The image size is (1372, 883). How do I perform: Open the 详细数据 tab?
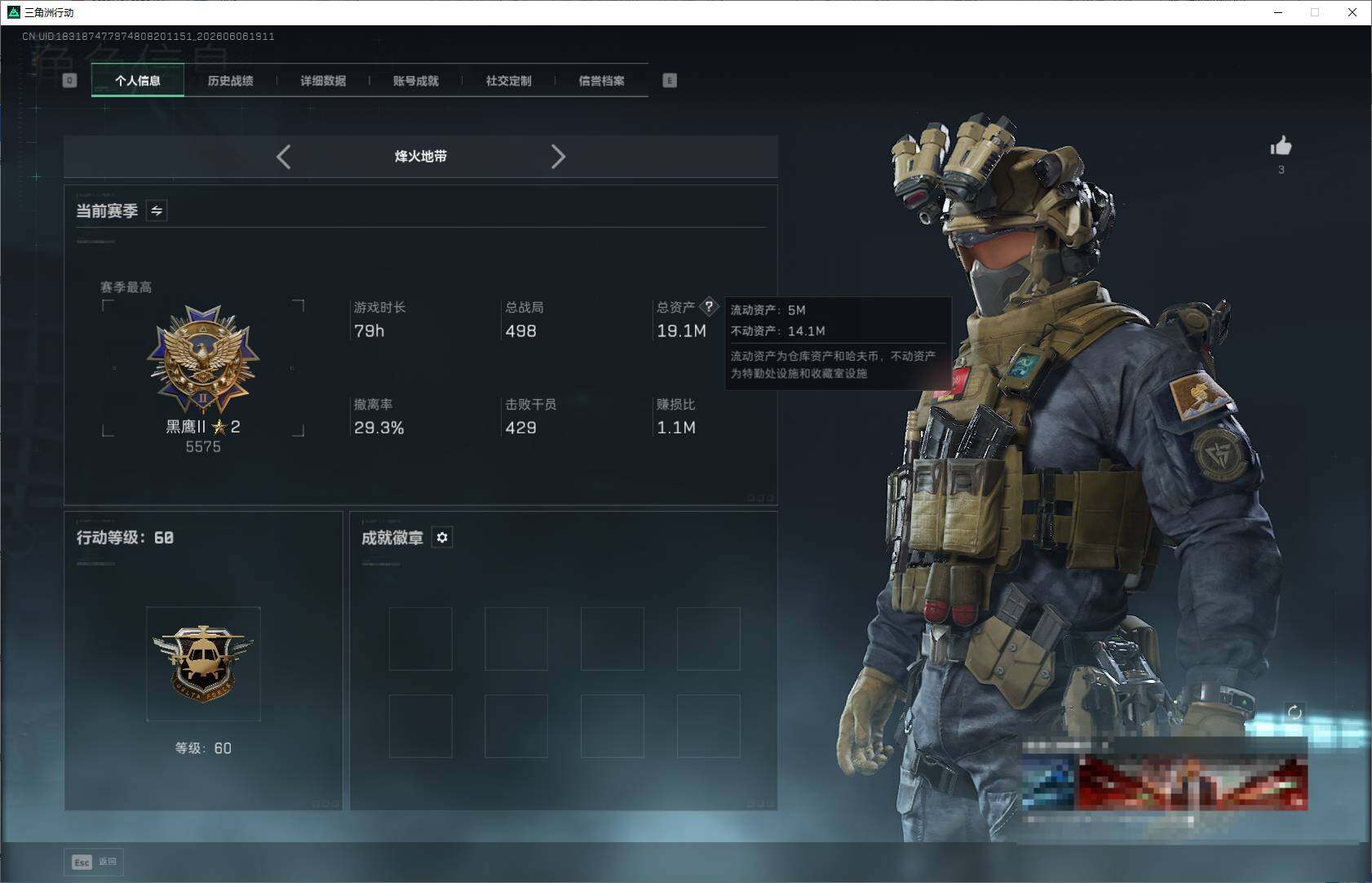(323, 80)
